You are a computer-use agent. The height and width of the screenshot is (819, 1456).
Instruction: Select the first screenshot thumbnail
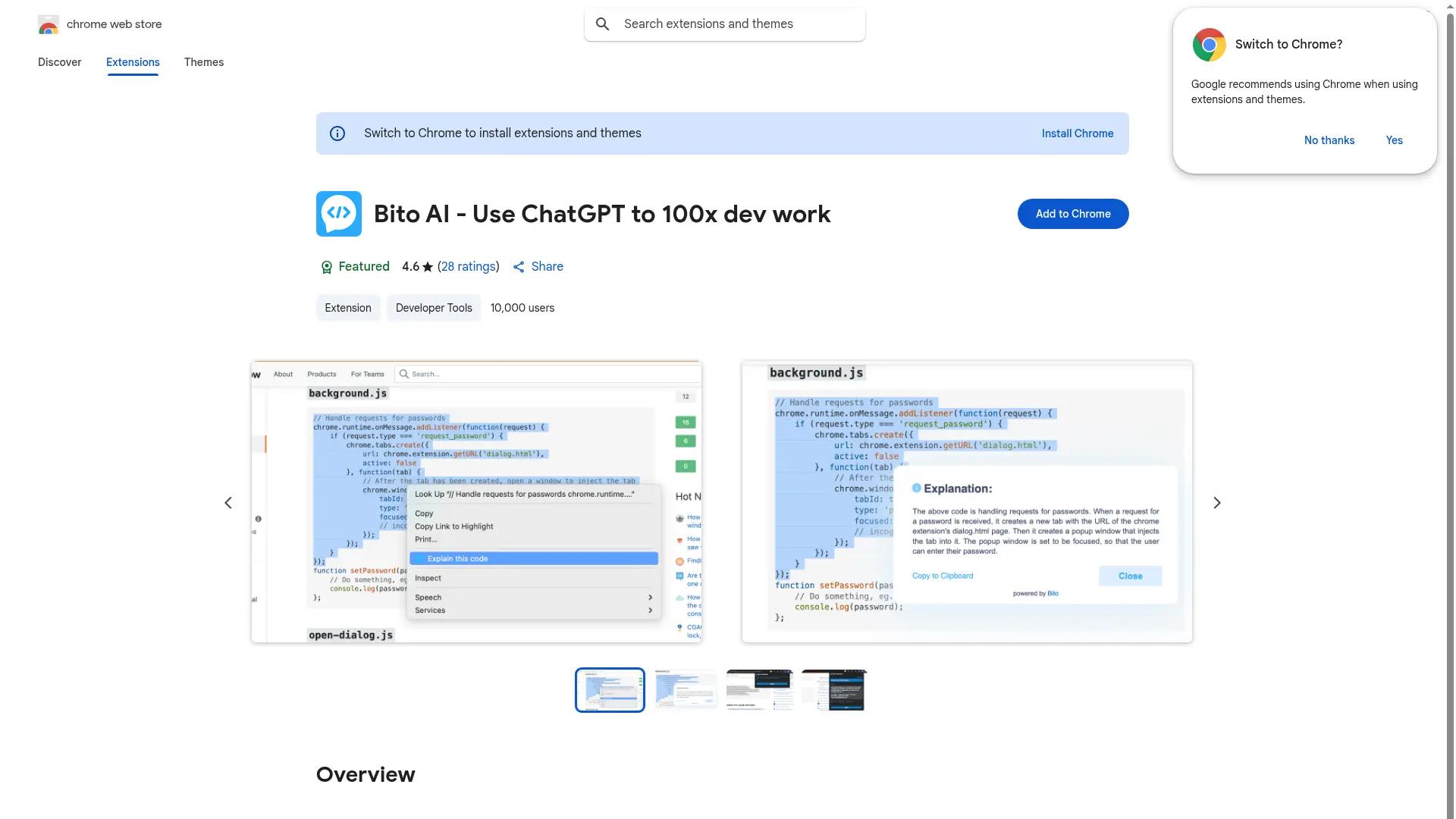click(x=609, y=689)
